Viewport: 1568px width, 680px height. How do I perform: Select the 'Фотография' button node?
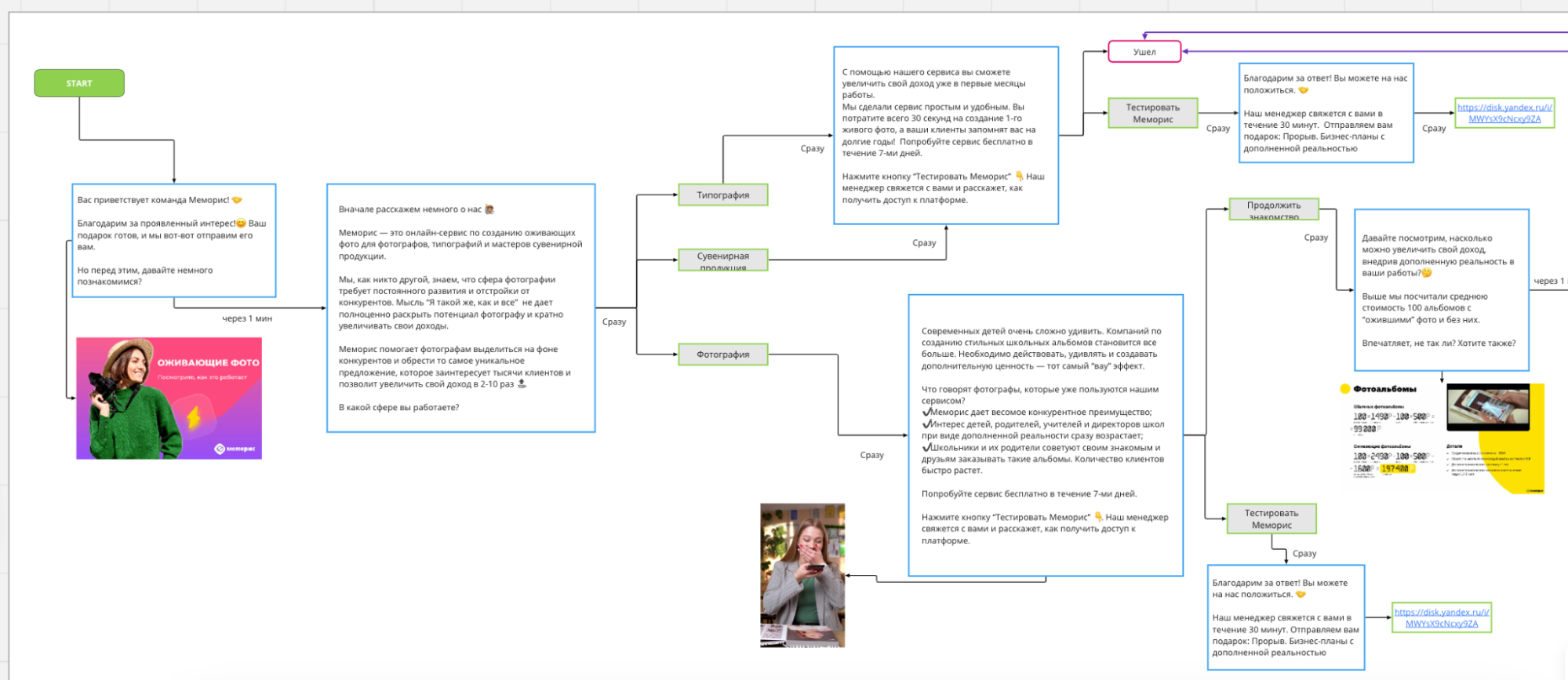723,355
